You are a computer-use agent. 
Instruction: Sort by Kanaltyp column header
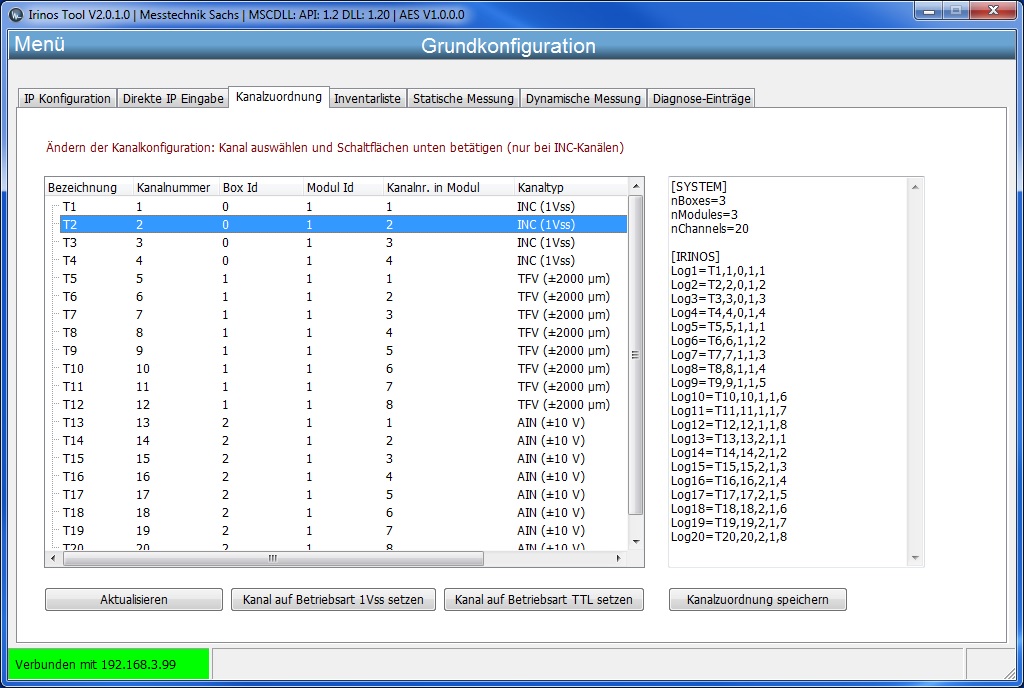click(570, 187)
